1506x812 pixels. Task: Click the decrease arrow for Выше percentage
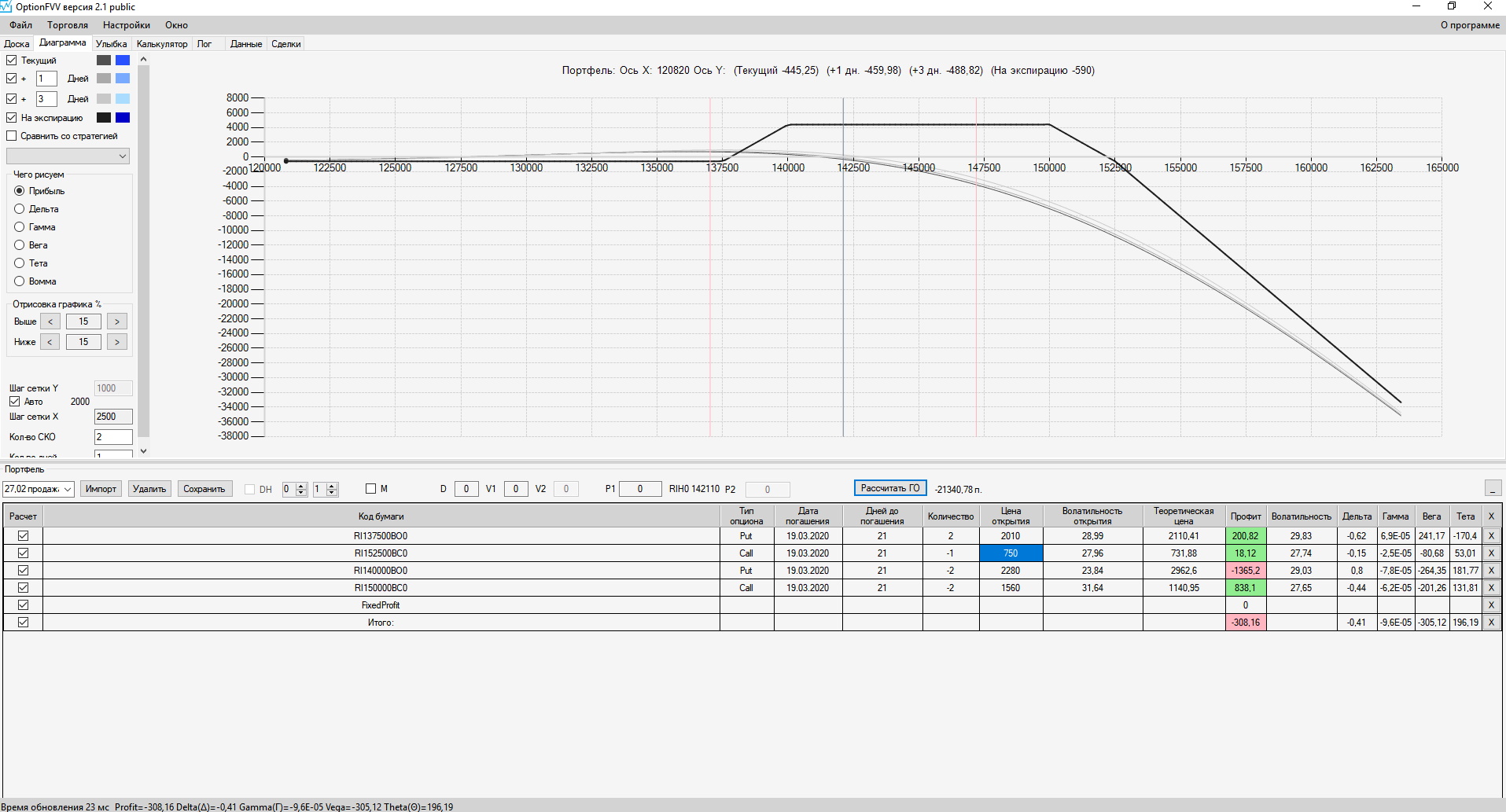tap(50, 321)
